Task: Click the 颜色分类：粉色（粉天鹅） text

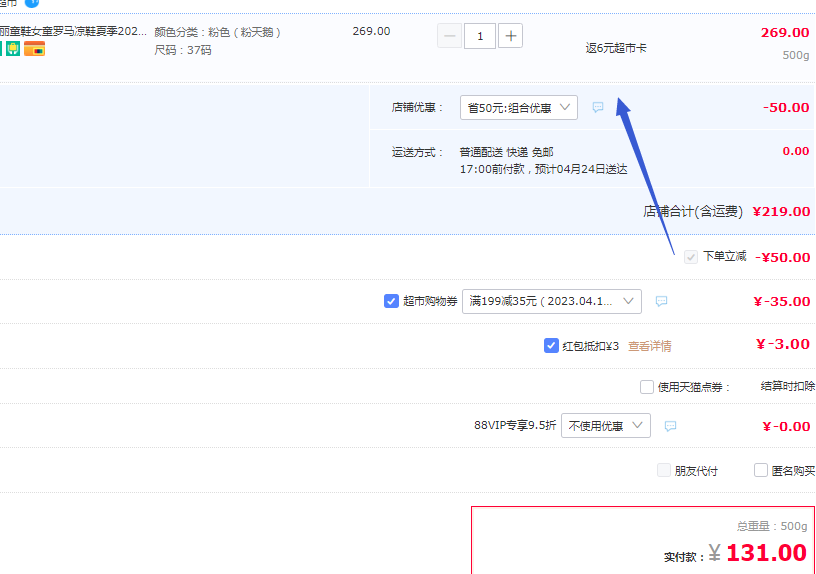Action: tap(218, 32)
